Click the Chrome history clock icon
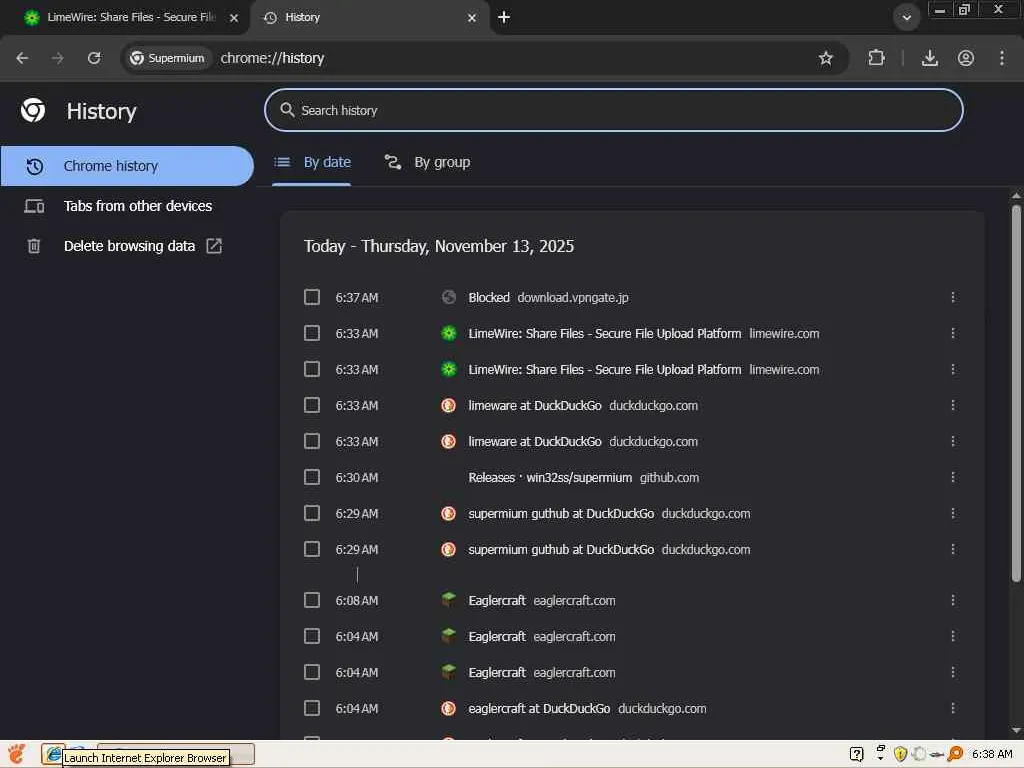Viewport: 1024px width, 768px height. [35, 166]
